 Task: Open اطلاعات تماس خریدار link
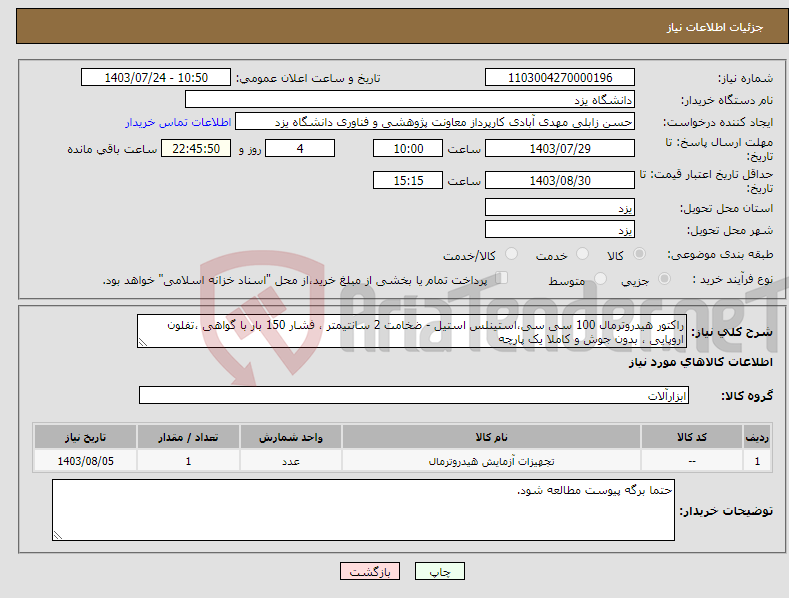point(178,122)
